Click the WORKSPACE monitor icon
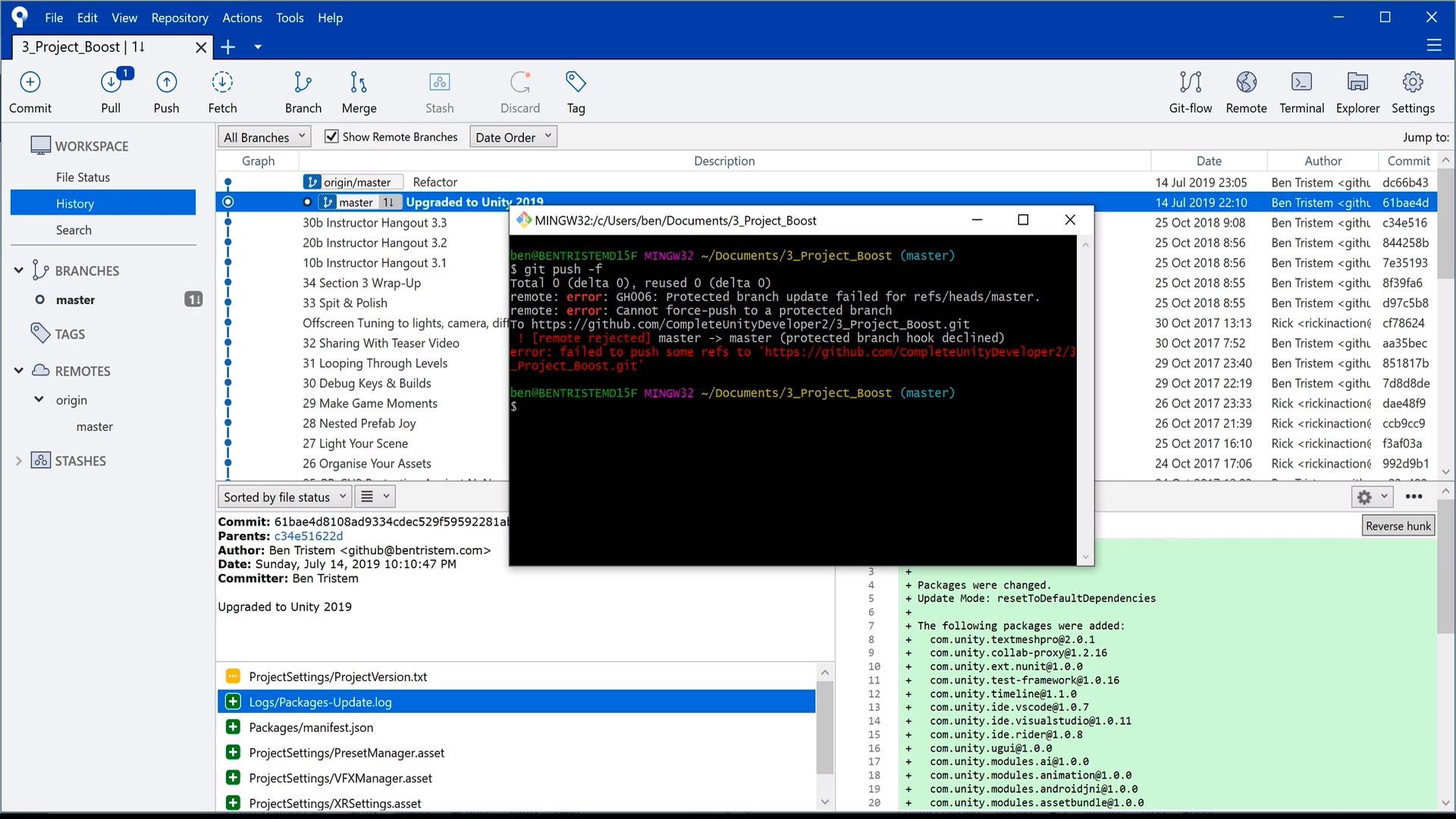This screenshot has height=819, width=1456. point(40,146)
